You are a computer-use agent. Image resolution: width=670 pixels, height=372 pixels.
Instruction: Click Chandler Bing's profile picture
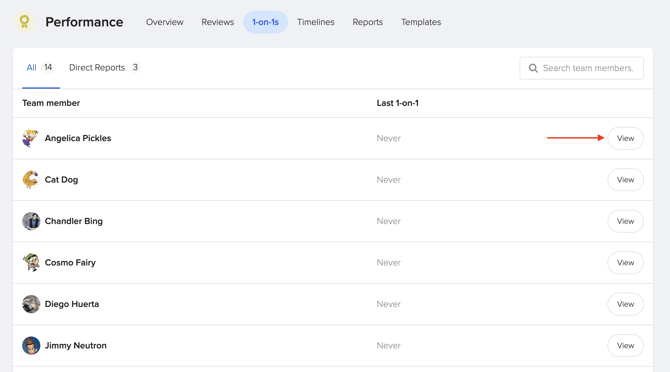31,221
